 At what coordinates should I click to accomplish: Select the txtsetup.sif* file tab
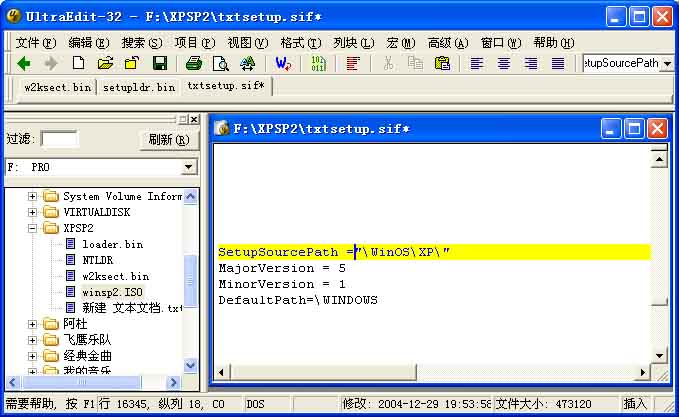tap(226, 86)
